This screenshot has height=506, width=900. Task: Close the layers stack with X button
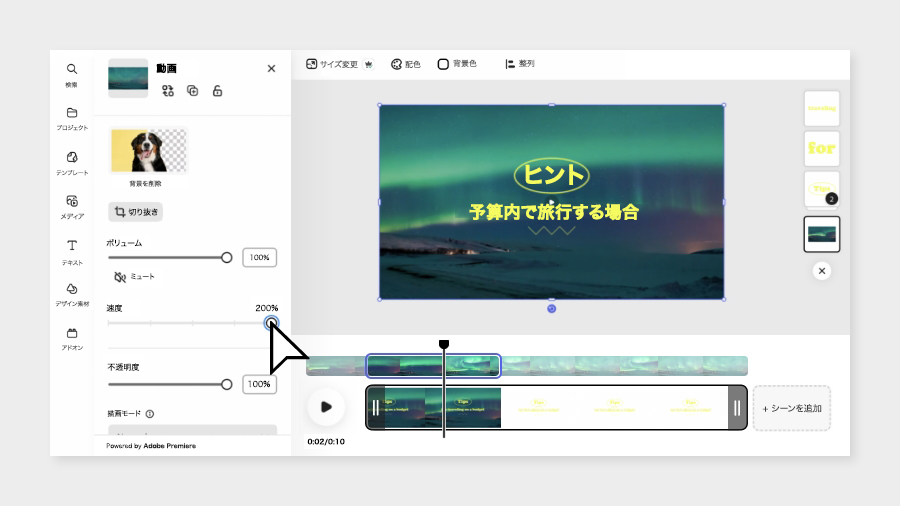tap(822, 271)
